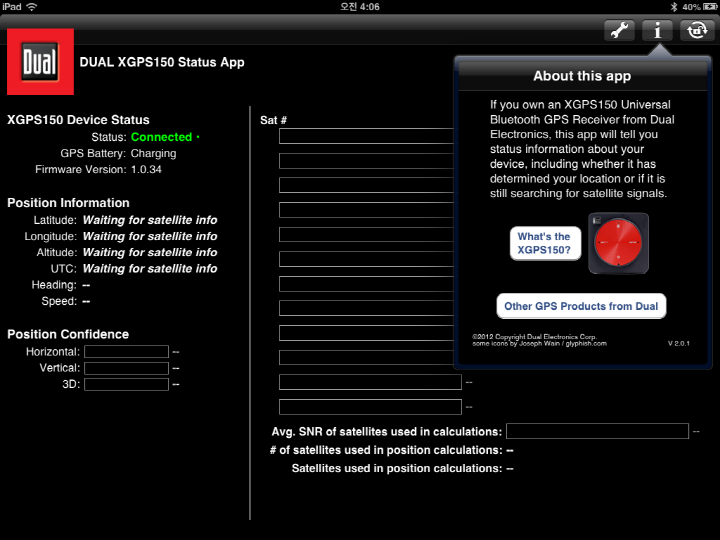Tap the Vertical confidence bar
This screenshot has width=720, height=540.
click(x=126, y=368)
